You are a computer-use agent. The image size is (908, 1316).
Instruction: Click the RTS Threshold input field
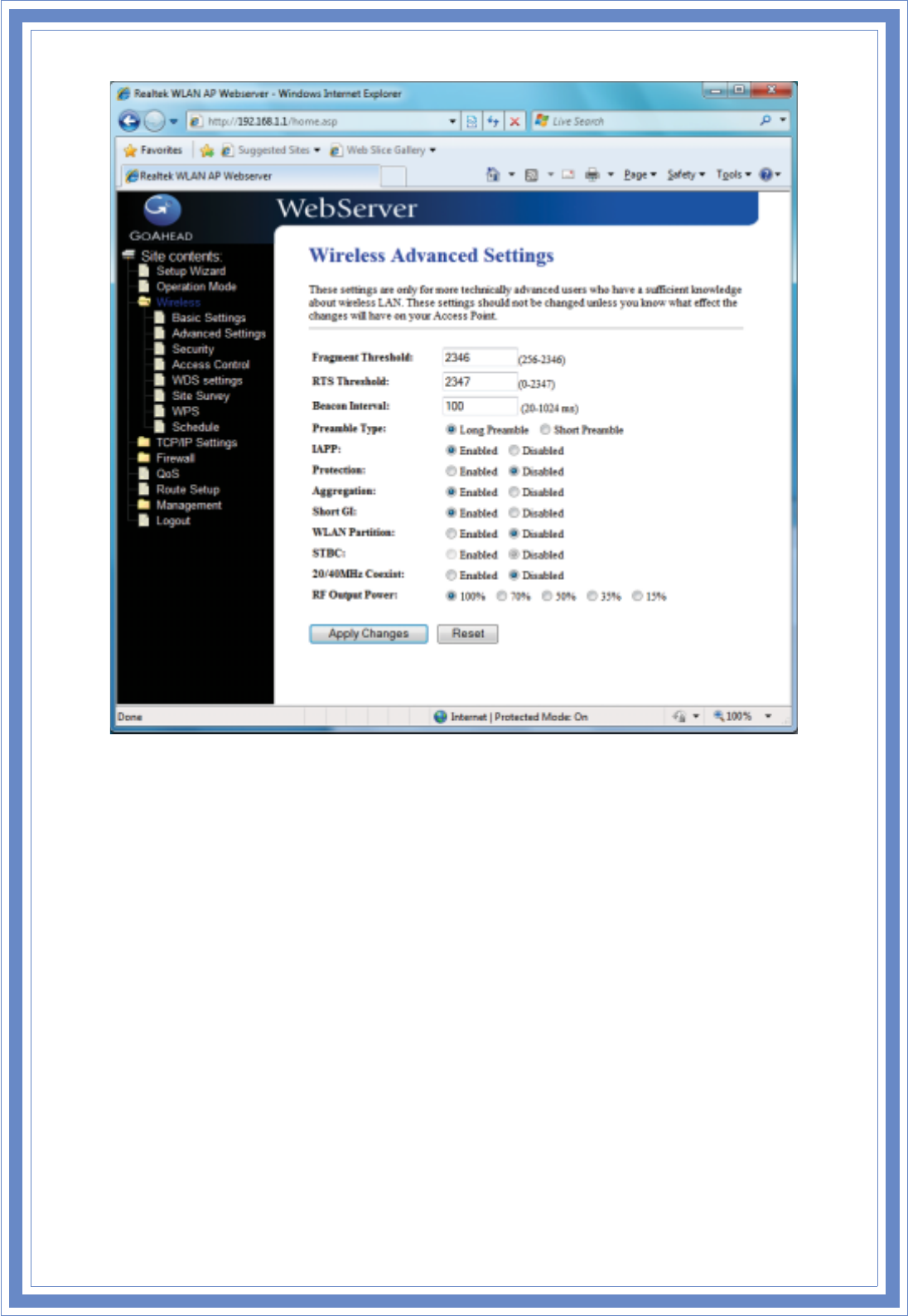click(x=480, y=382)
